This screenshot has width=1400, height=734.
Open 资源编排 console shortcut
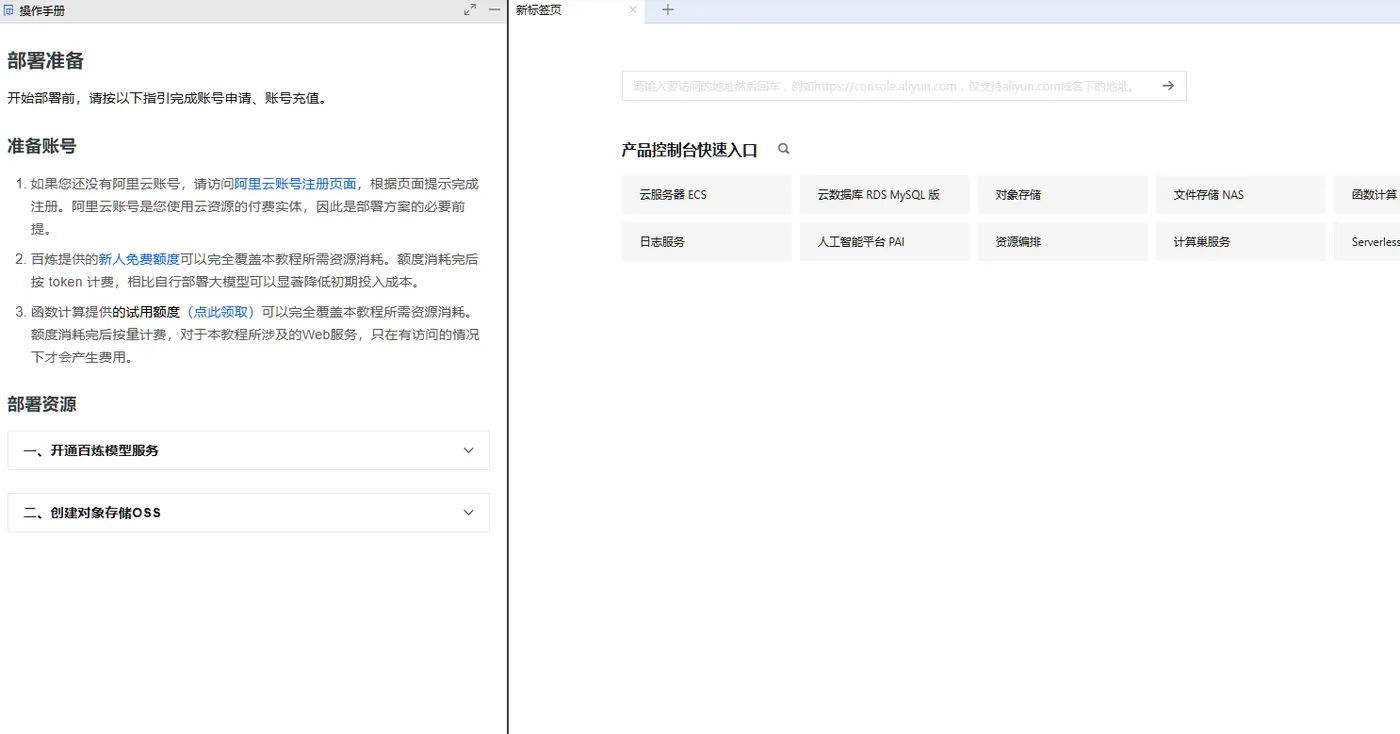point(1062,242)
